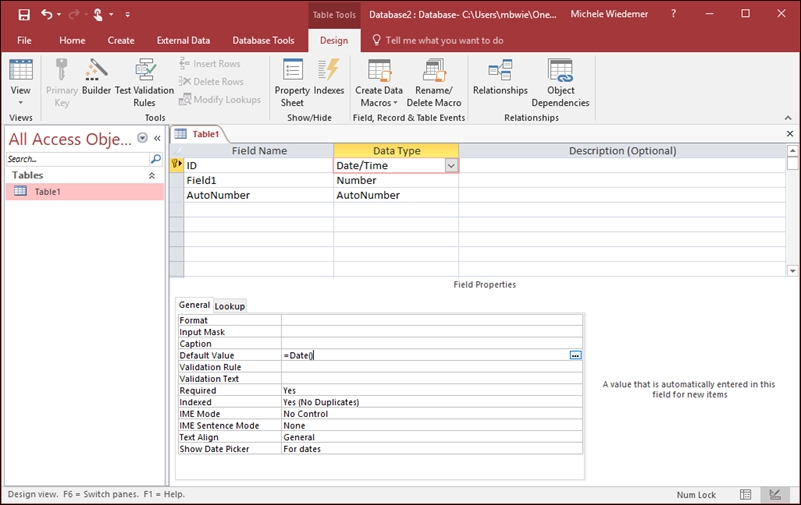Toggle the Indexes window
This screenshot has width=801, height=505.
[x=329, y=77]
